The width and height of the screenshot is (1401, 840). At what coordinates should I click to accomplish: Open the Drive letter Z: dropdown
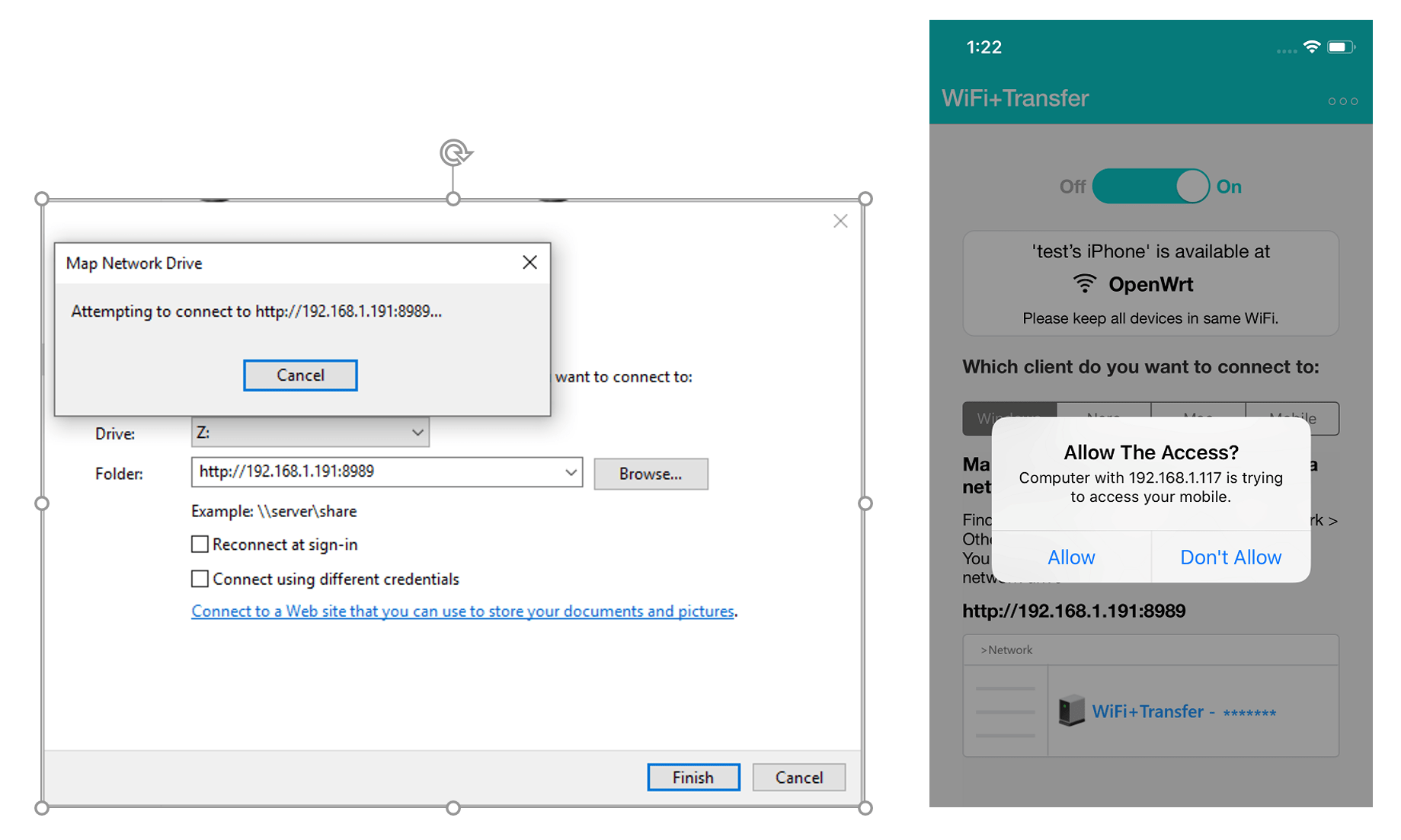417,433
